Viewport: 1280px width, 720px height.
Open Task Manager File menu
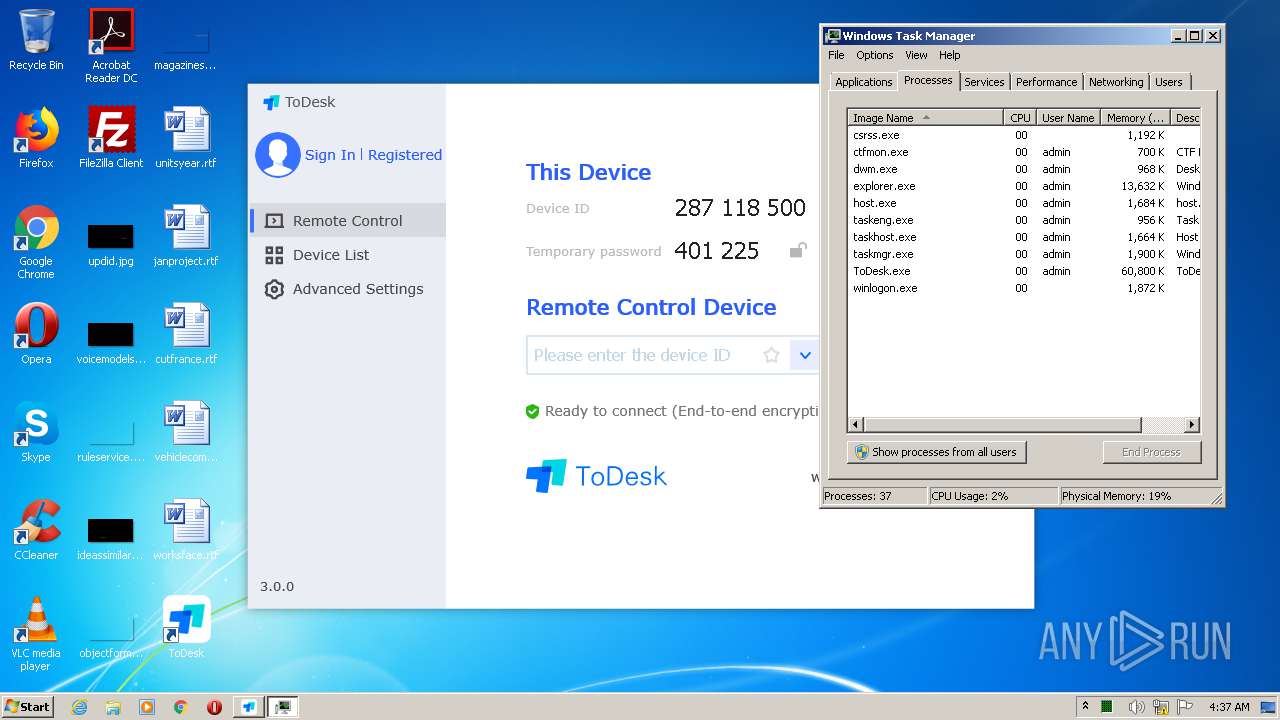836,55
